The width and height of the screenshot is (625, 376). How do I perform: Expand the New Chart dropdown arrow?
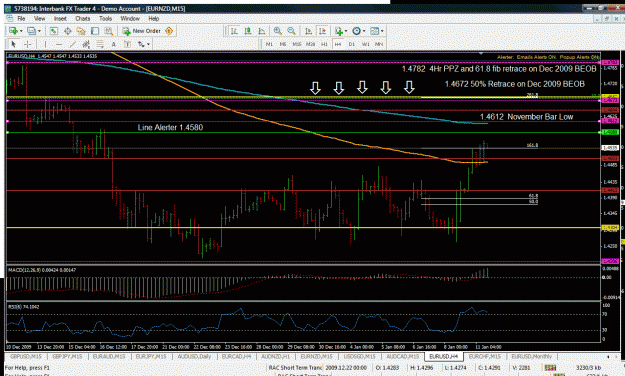21,31
